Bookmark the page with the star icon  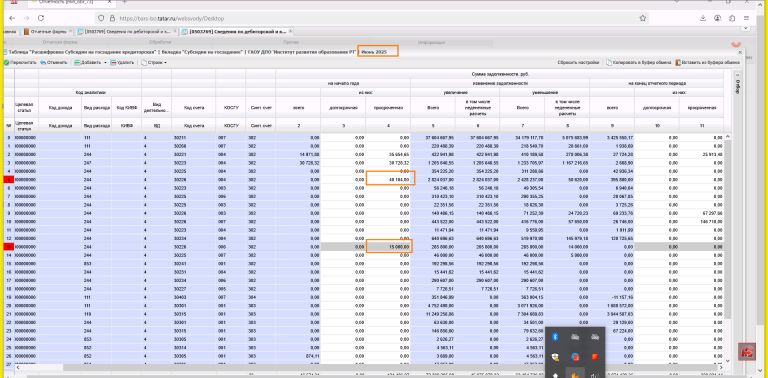click(643, 18)
